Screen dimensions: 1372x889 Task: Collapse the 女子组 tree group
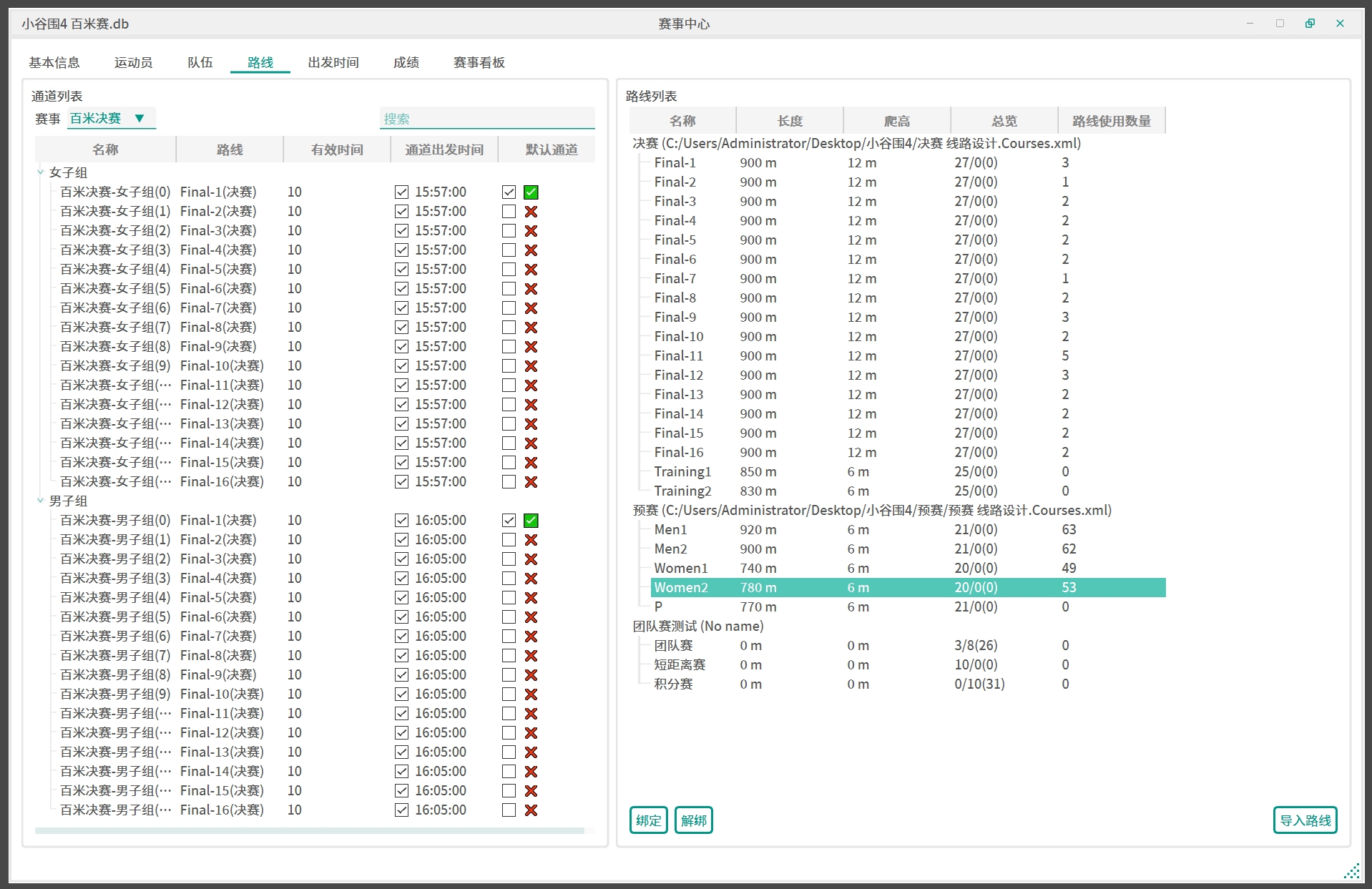41,172
